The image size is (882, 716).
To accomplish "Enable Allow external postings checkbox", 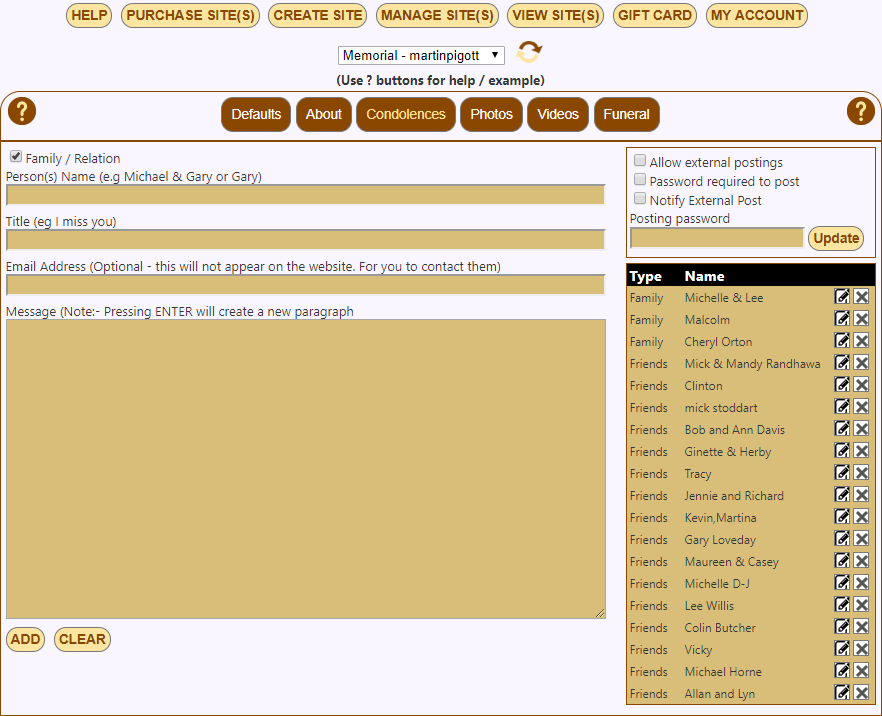I will 640,161.
